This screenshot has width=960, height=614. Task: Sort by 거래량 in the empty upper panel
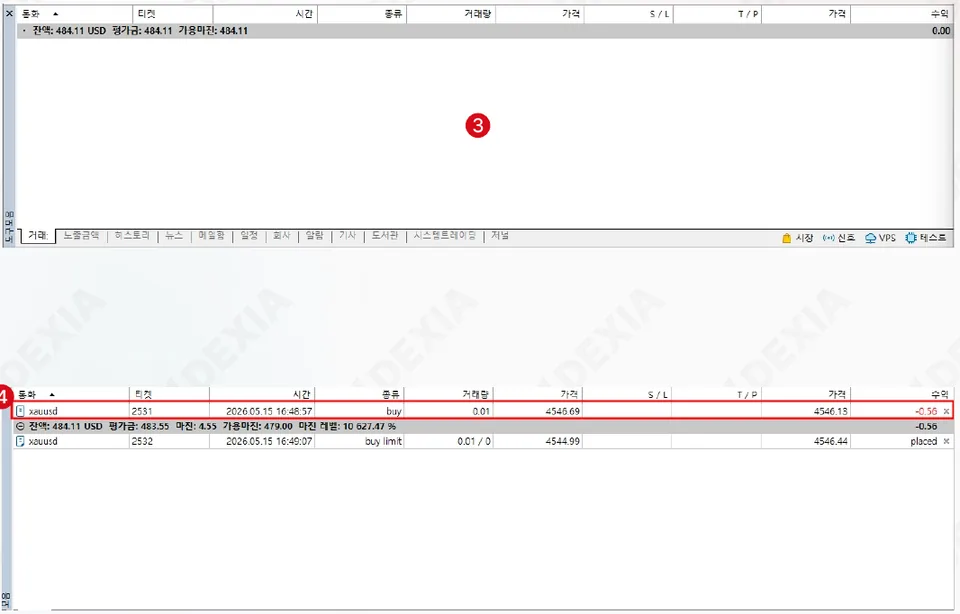(451, 13)
